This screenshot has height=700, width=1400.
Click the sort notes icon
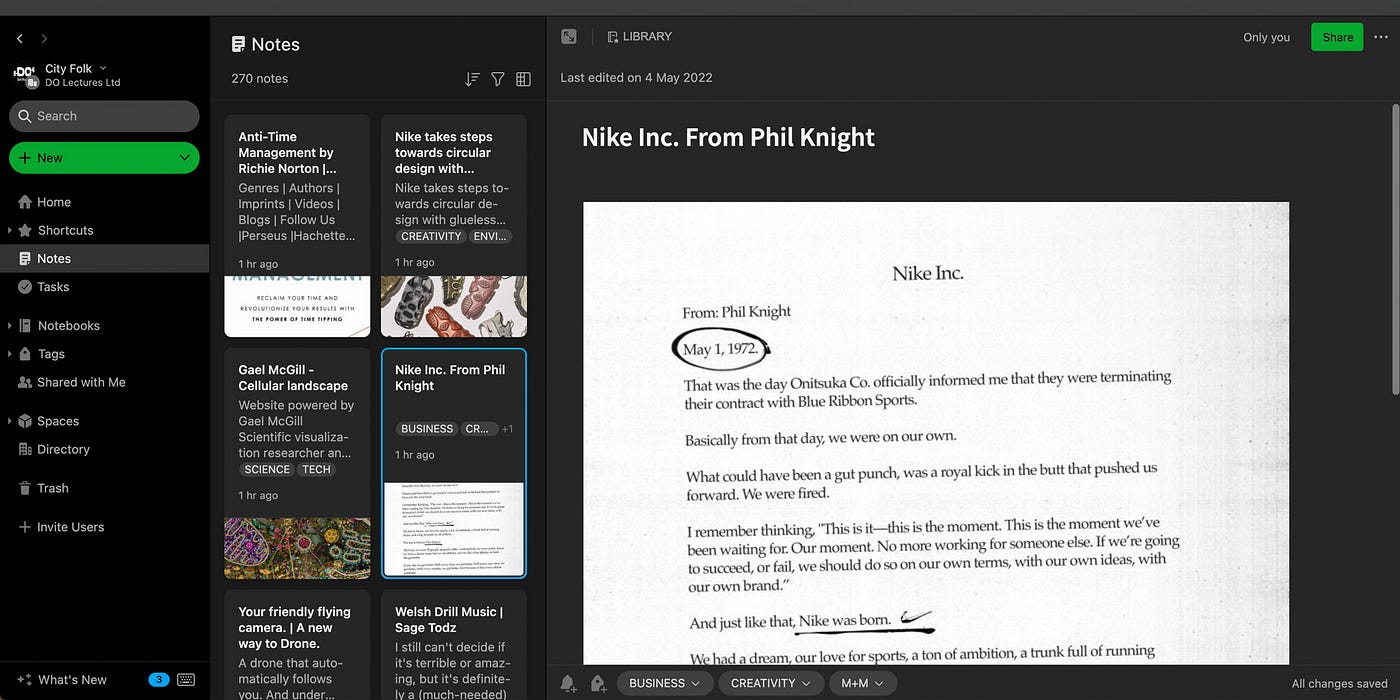click(x=472, y=79)
